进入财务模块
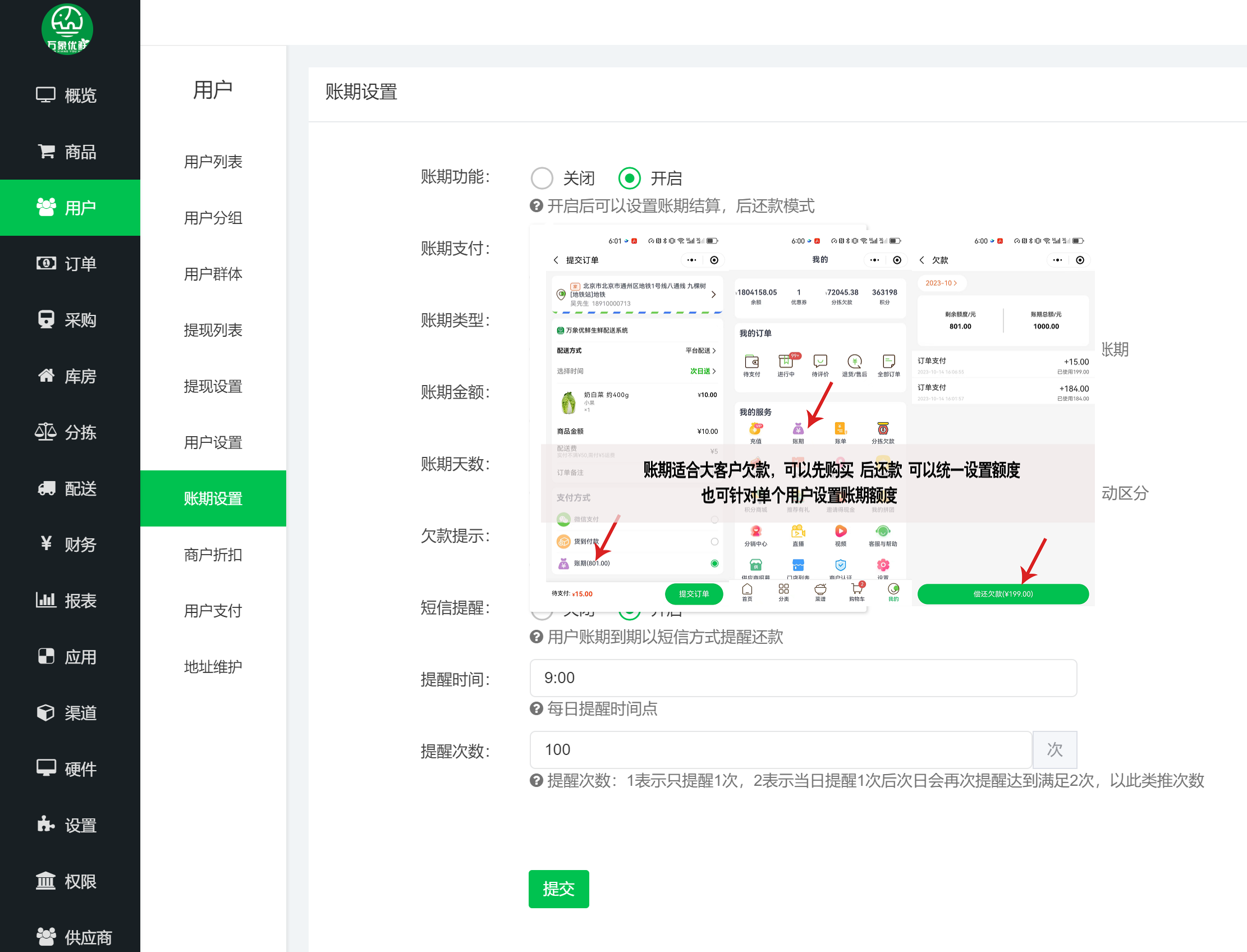 pyautogui.click(x=69, y=544)
